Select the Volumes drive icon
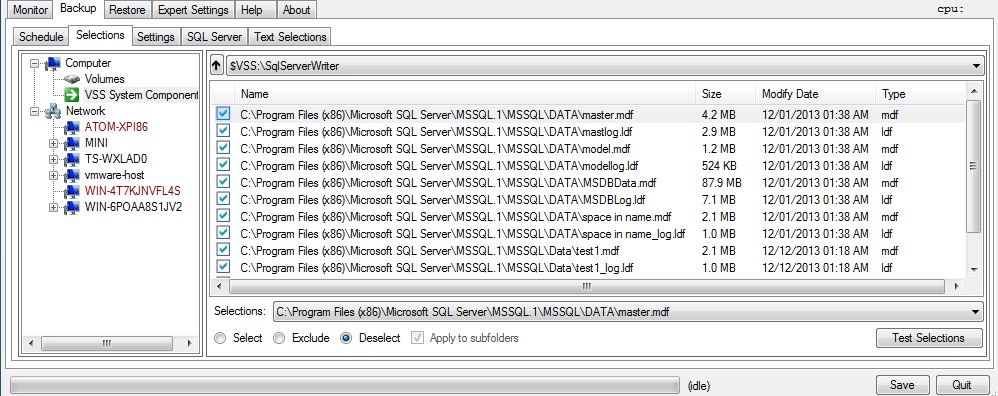 pyautogui.click(x=72, y=80)
